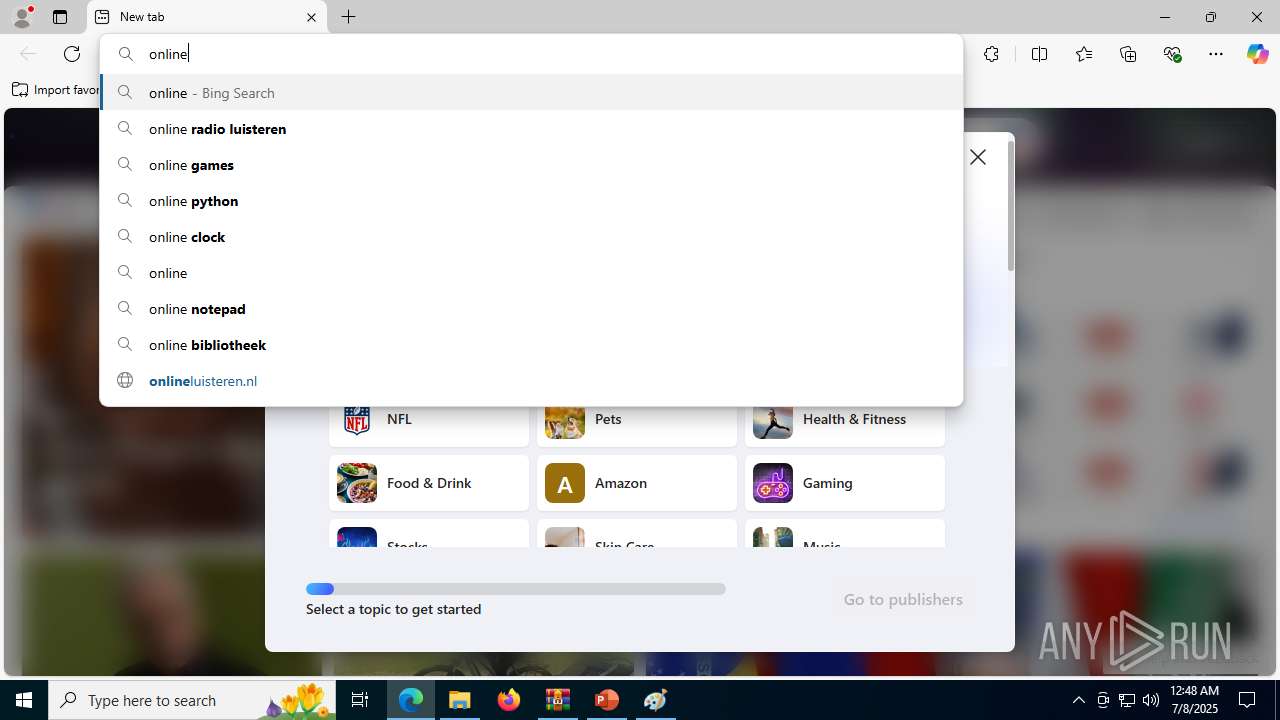The image size is (1280, 720).
Task: Show hidden system tray icons
Action: coord(1078,700)
